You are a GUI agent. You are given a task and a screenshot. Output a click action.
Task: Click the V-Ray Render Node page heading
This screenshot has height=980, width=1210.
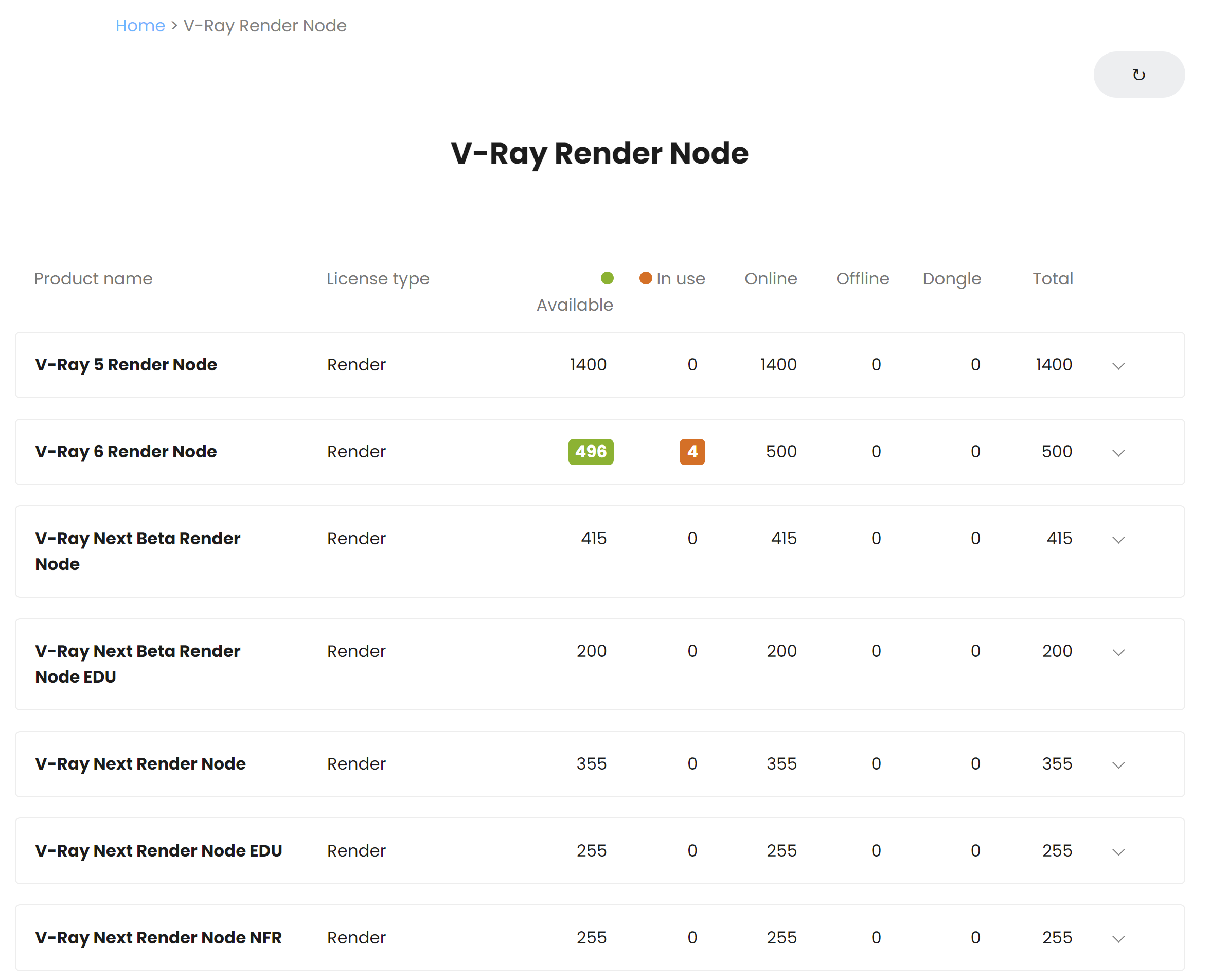click(x=600, y=153)
